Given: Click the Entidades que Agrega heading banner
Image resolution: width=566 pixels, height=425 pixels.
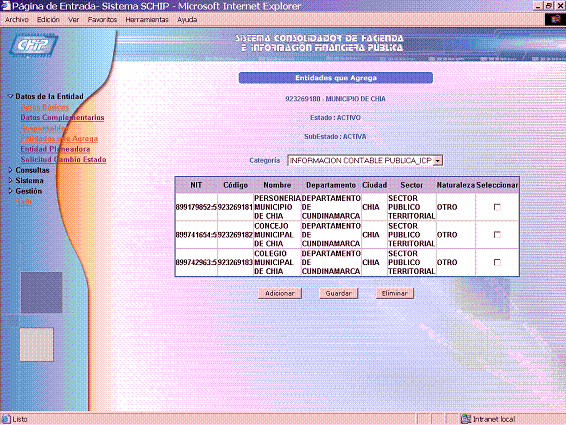Looking at the screenshot, I should [x=336, y=78].
